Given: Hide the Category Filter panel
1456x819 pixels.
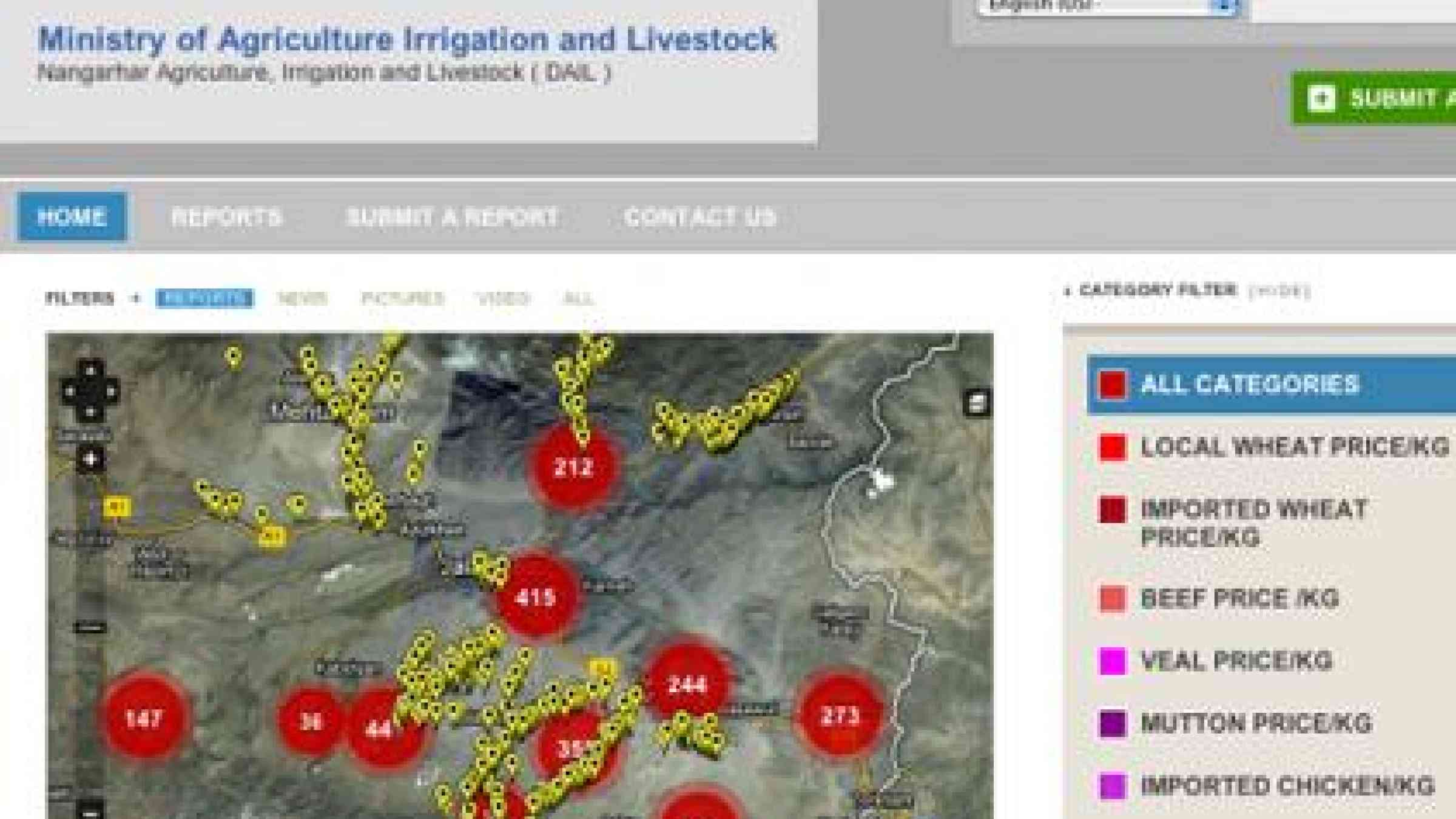Looking at the screenshot, I should [1279, 291].
